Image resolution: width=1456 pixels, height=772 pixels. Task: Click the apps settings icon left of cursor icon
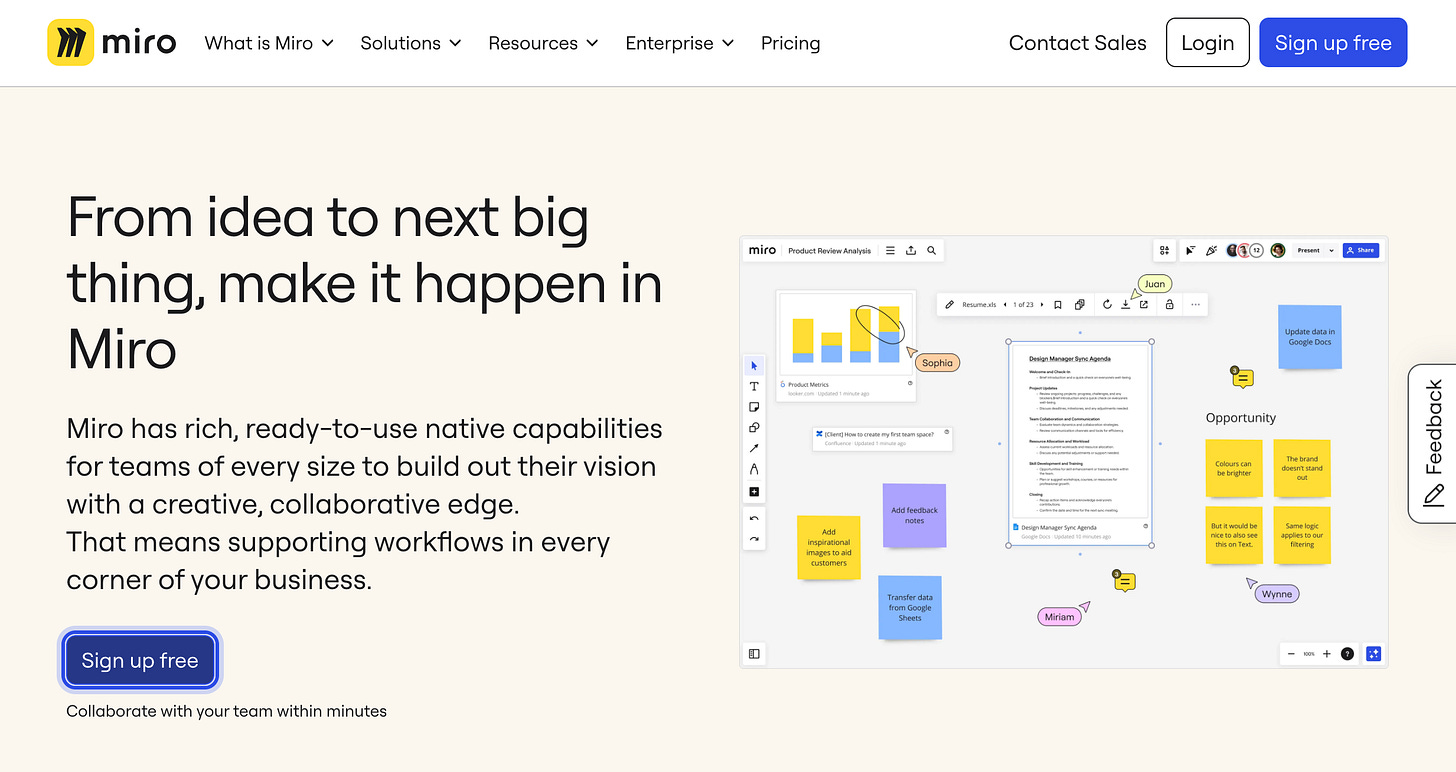[1164, 250]
